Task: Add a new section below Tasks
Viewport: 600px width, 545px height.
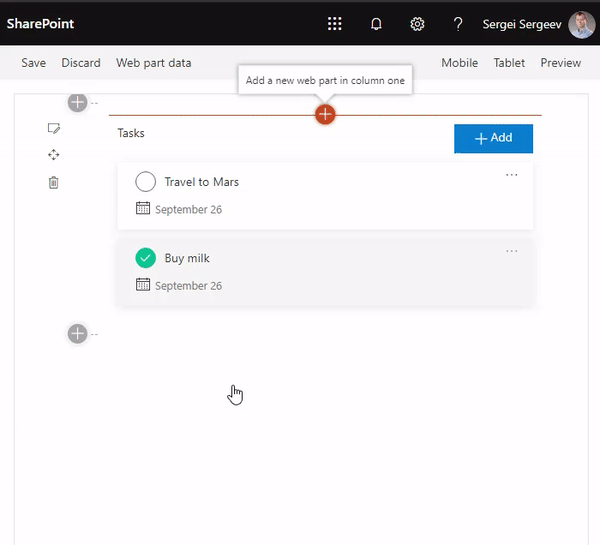Action: tap(78, 334)
